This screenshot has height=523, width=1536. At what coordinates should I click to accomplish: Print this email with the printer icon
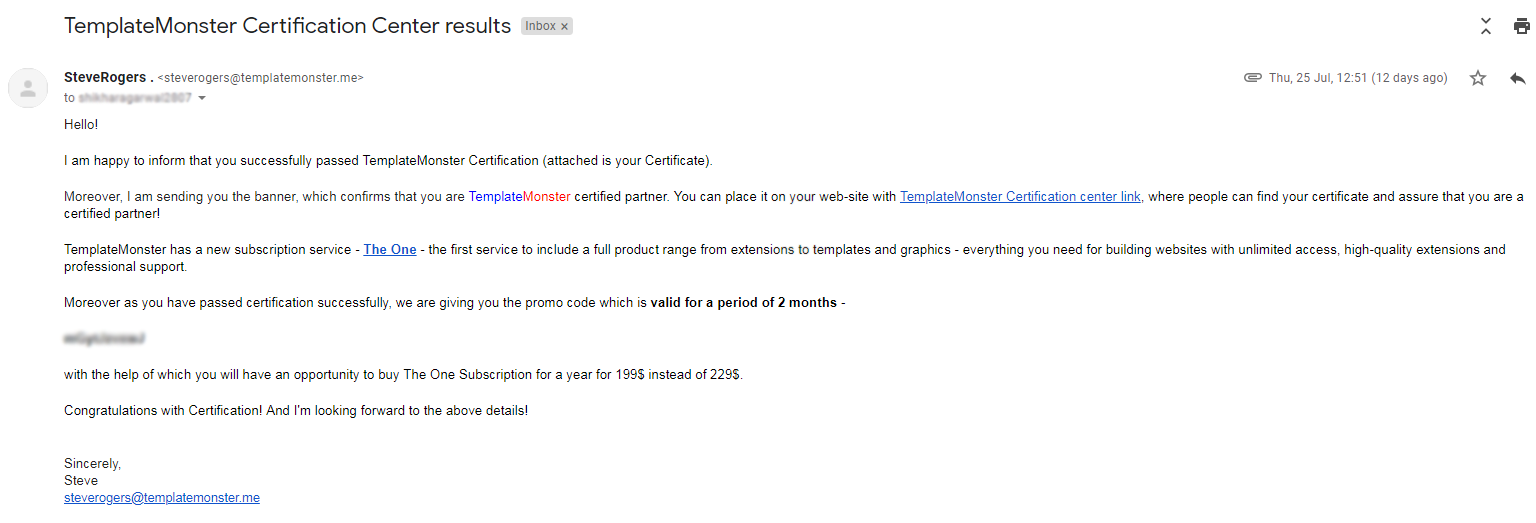pos(1521,27)
